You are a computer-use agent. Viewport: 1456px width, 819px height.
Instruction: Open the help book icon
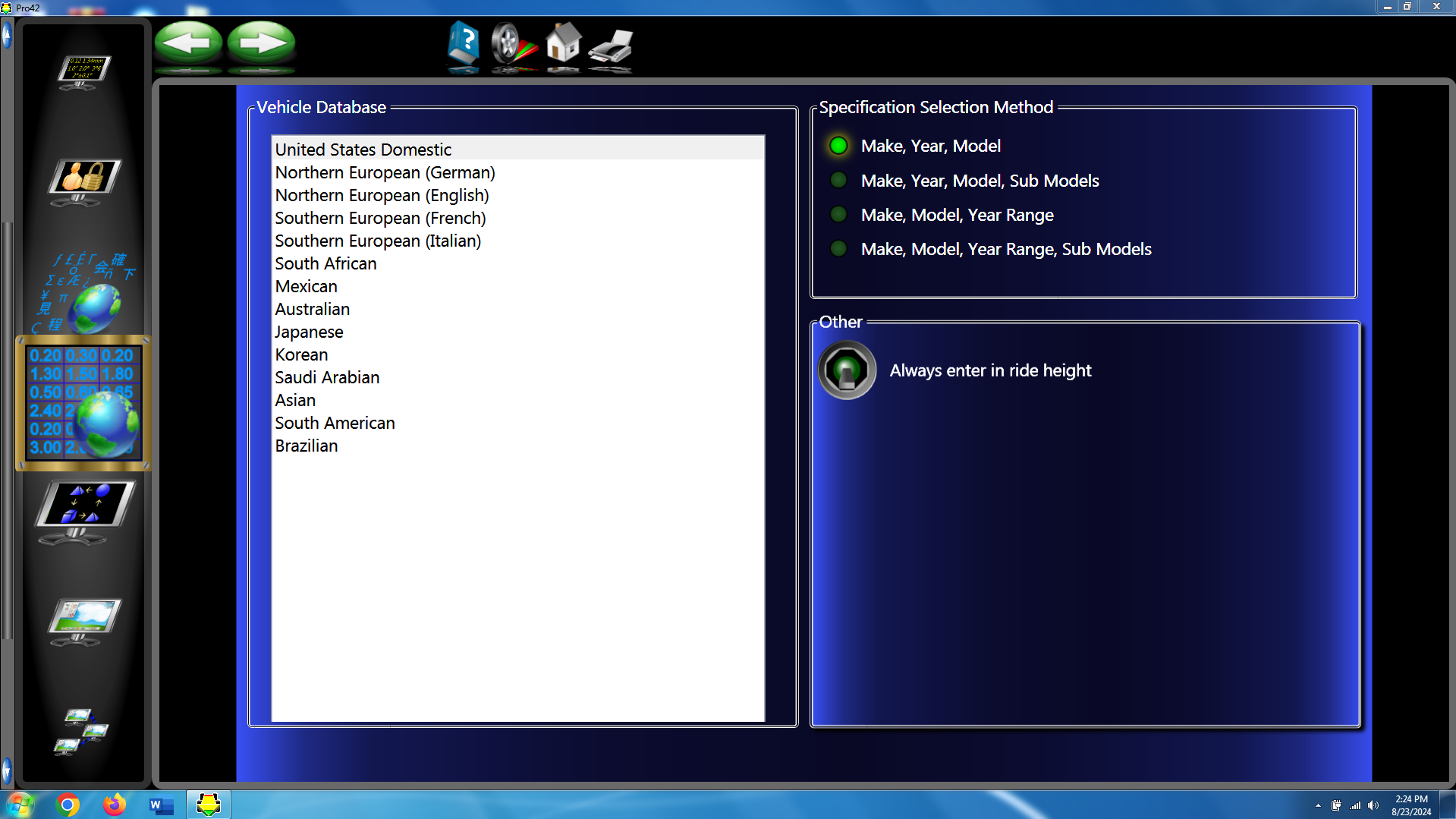(463, 43)
